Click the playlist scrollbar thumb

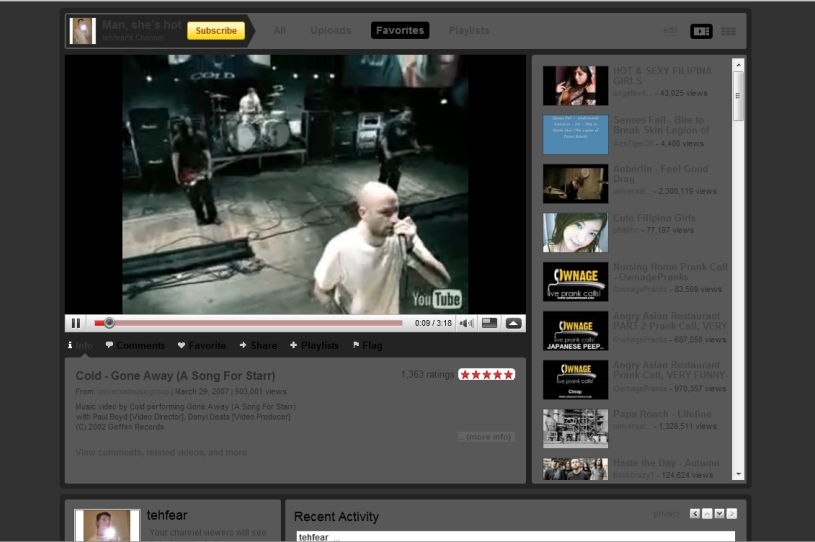[738, 96]
